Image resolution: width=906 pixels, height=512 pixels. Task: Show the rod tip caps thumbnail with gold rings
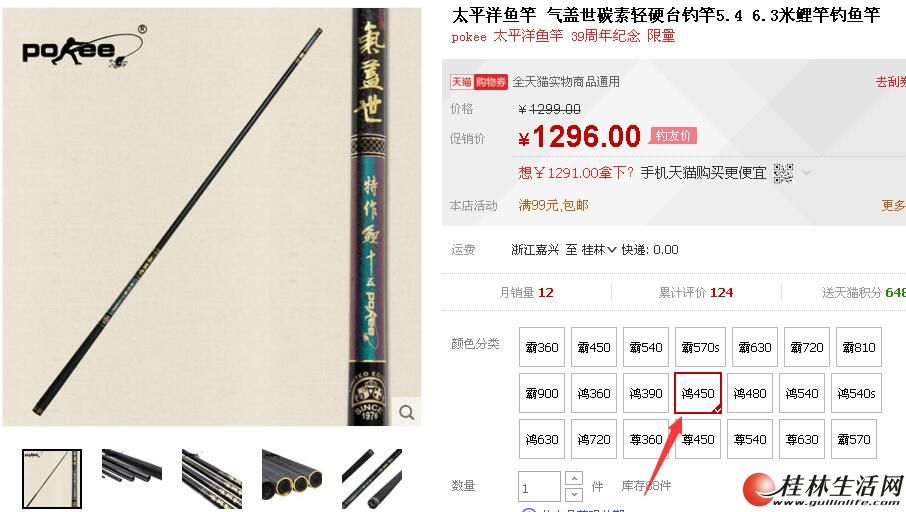click(x=292, y=478)
